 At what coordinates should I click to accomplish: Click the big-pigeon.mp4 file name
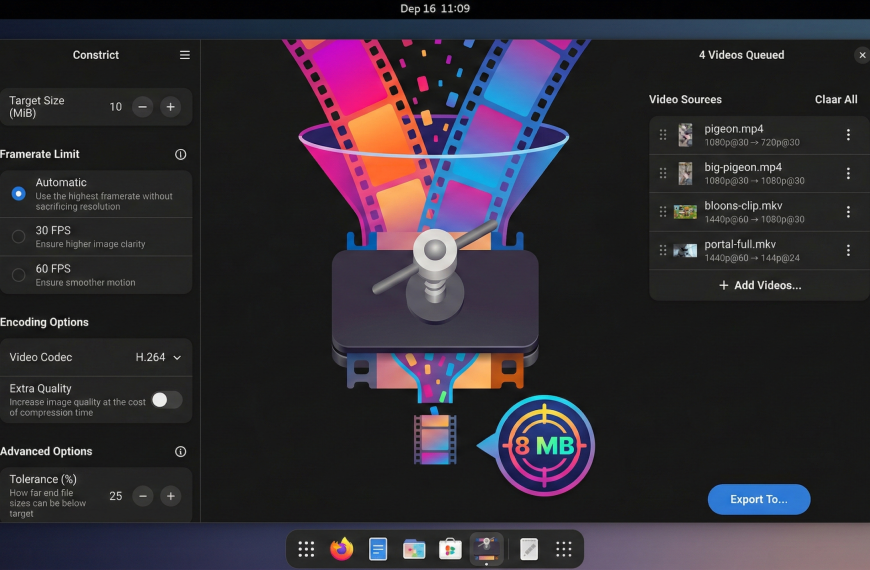[x=743, y=167]
